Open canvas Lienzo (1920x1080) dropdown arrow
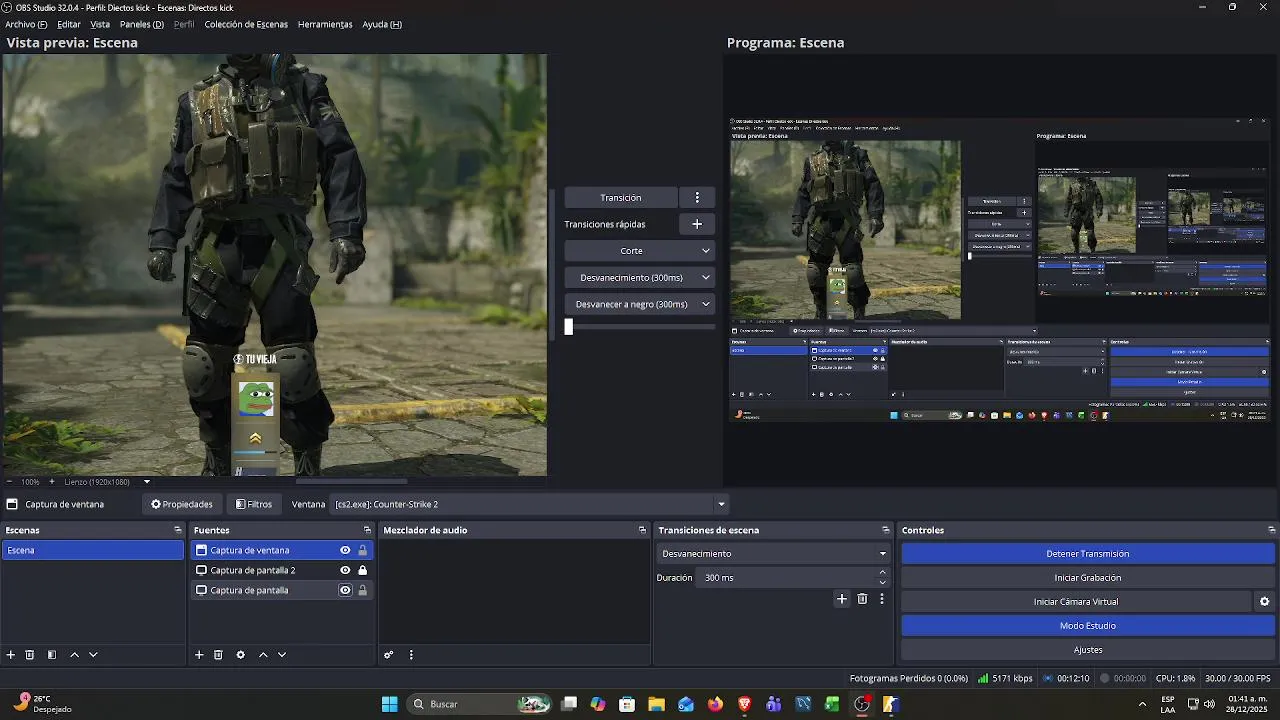 click(x=147, y=482)
